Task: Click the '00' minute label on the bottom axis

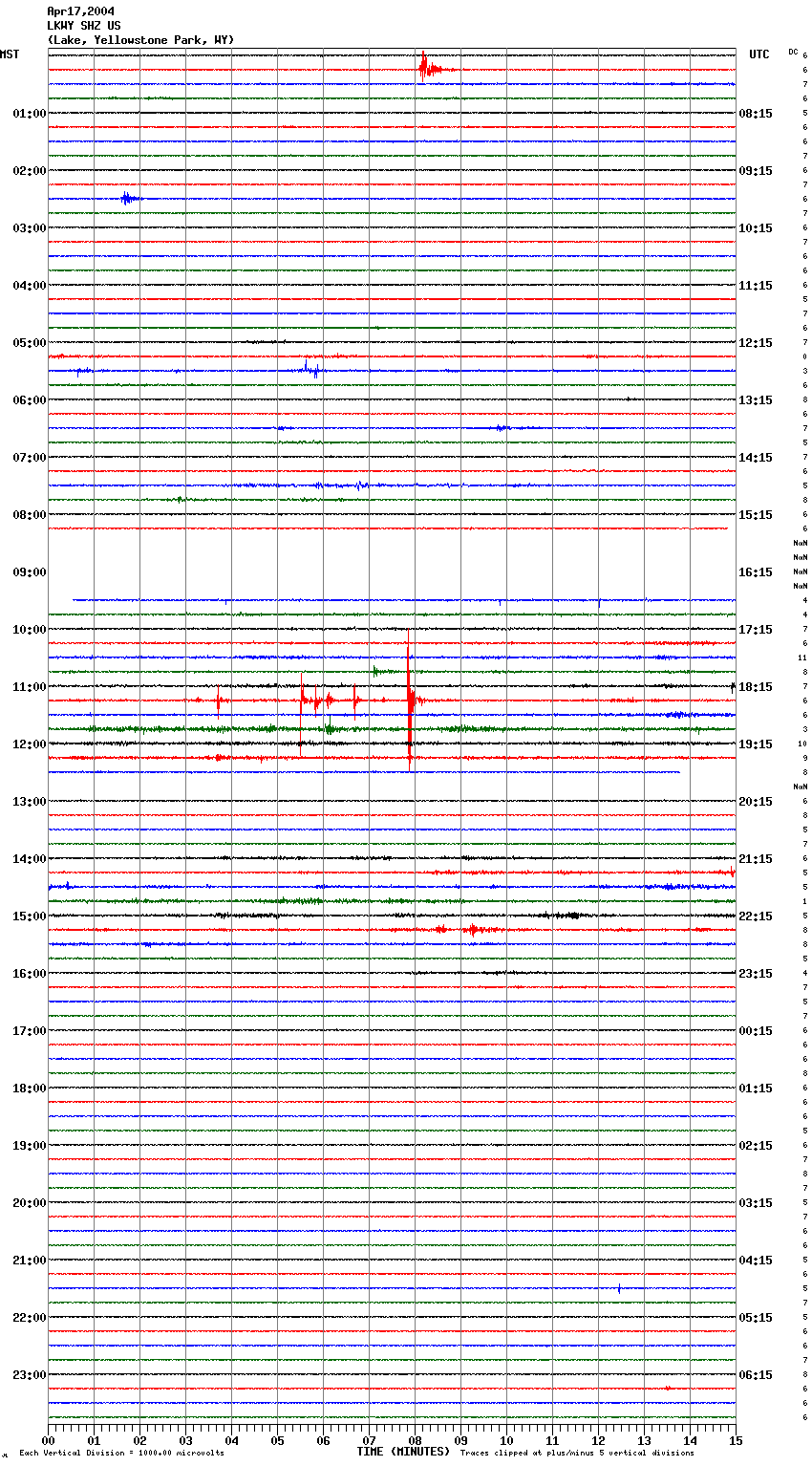Action: pos(48,1440)
